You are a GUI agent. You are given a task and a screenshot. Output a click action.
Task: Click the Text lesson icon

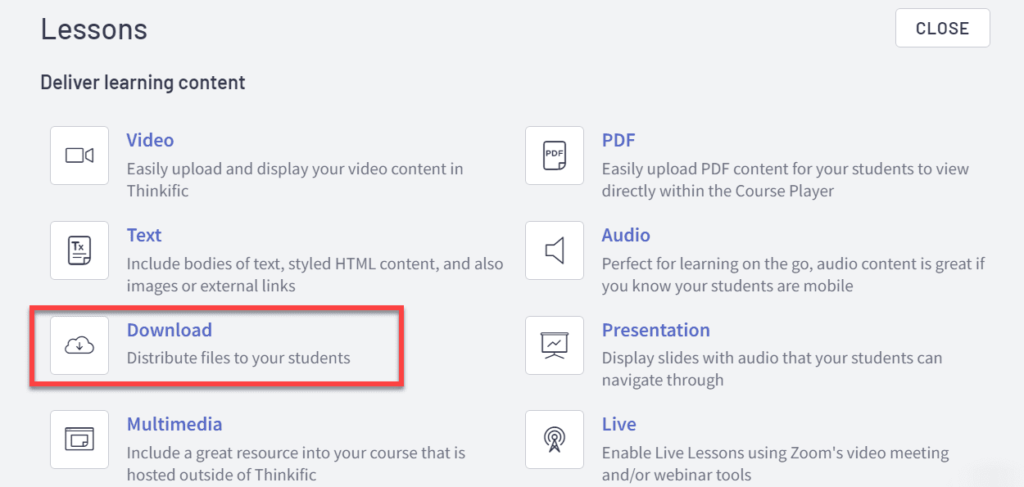80,251
